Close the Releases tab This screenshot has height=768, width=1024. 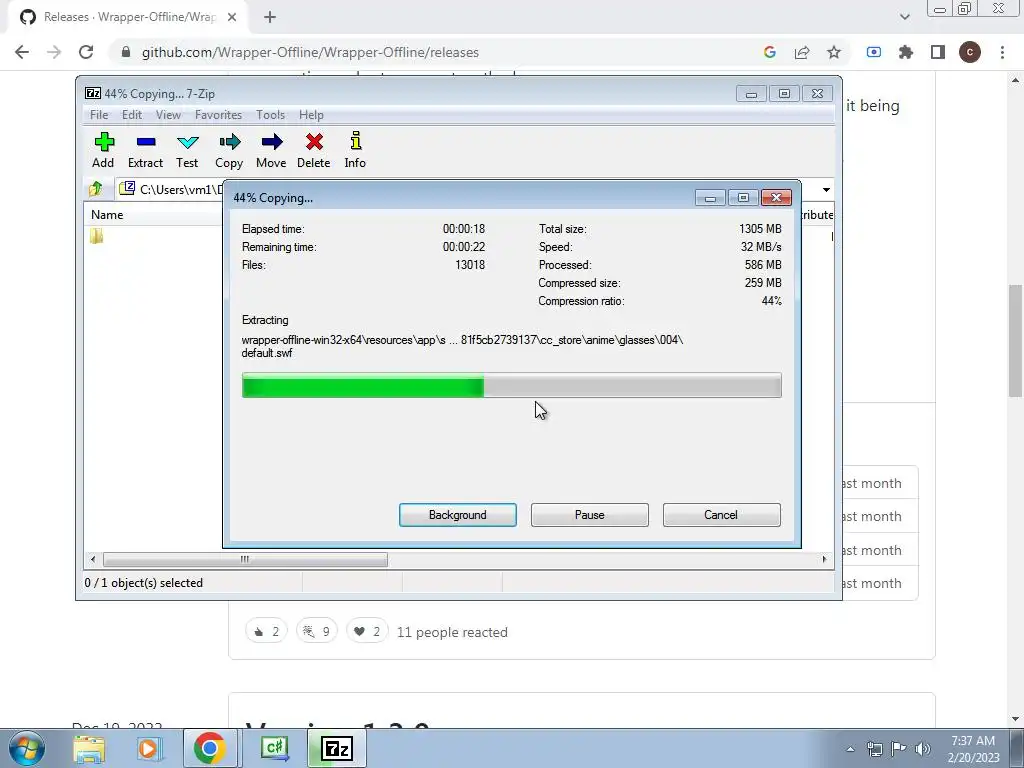point(232,18)
